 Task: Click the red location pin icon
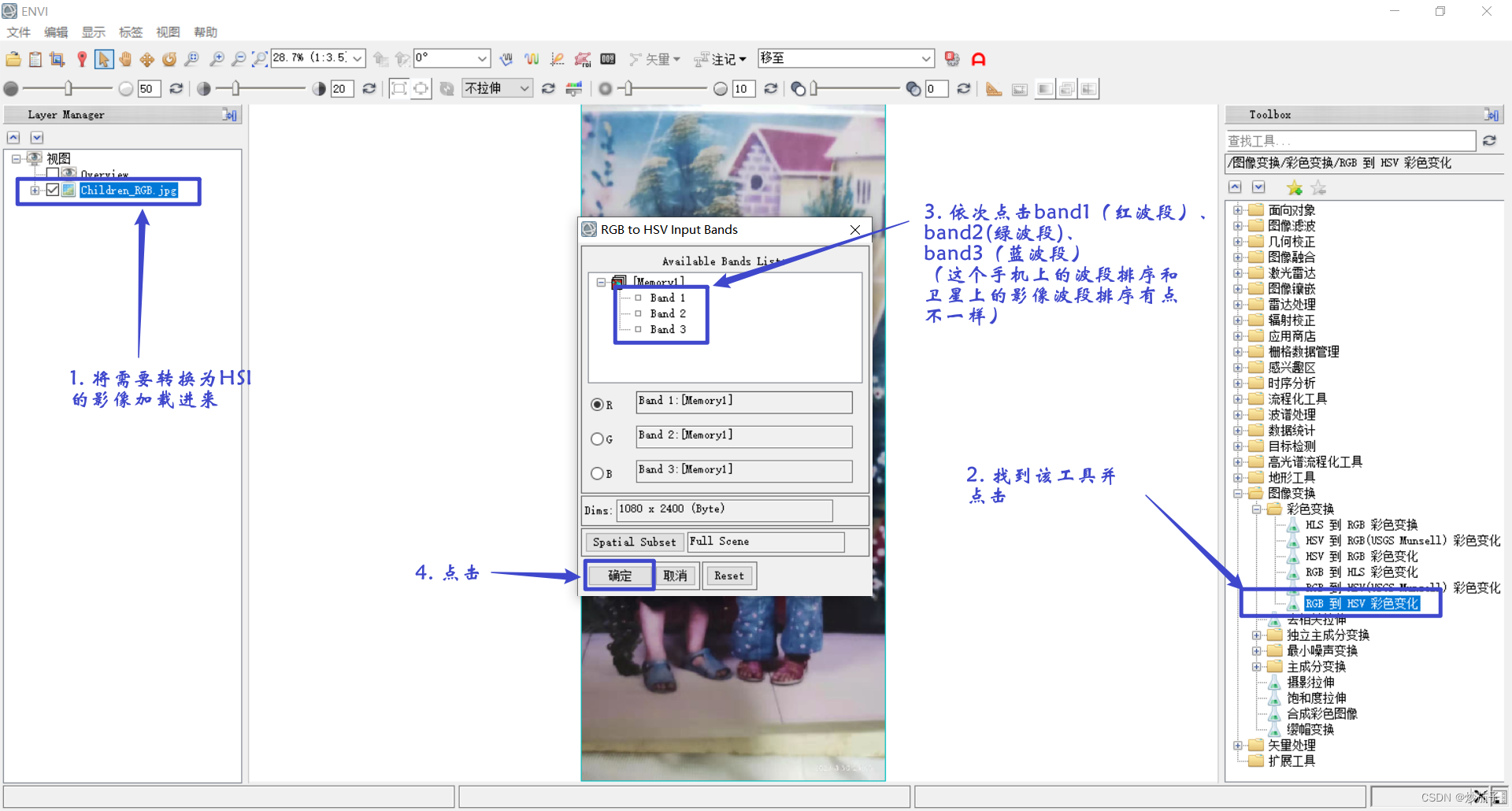(x=82, y=59)
